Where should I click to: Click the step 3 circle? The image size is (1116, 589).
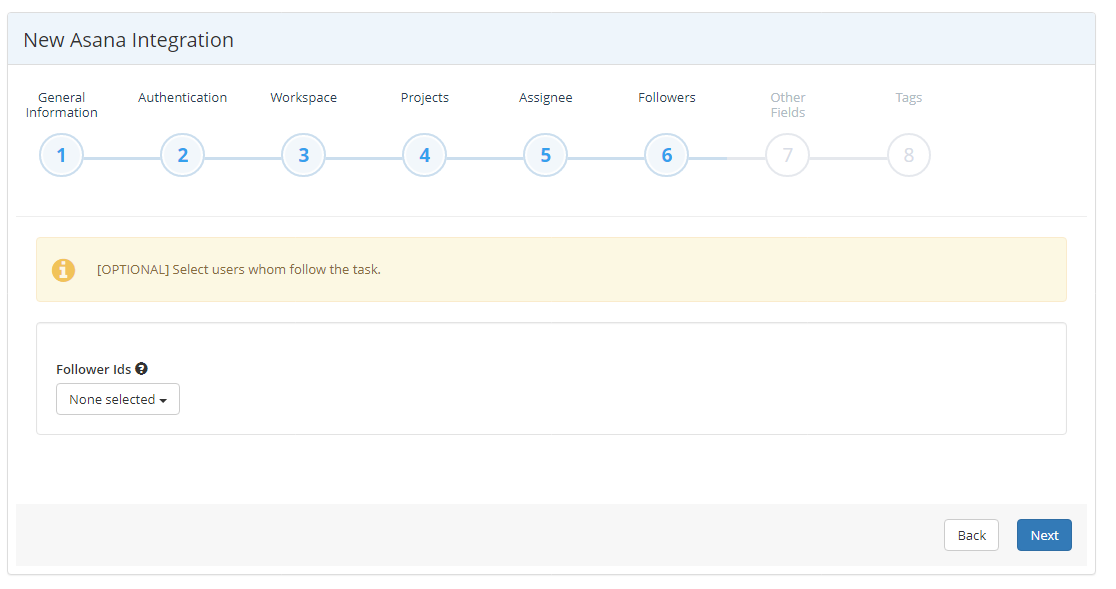tap(303, 155)
